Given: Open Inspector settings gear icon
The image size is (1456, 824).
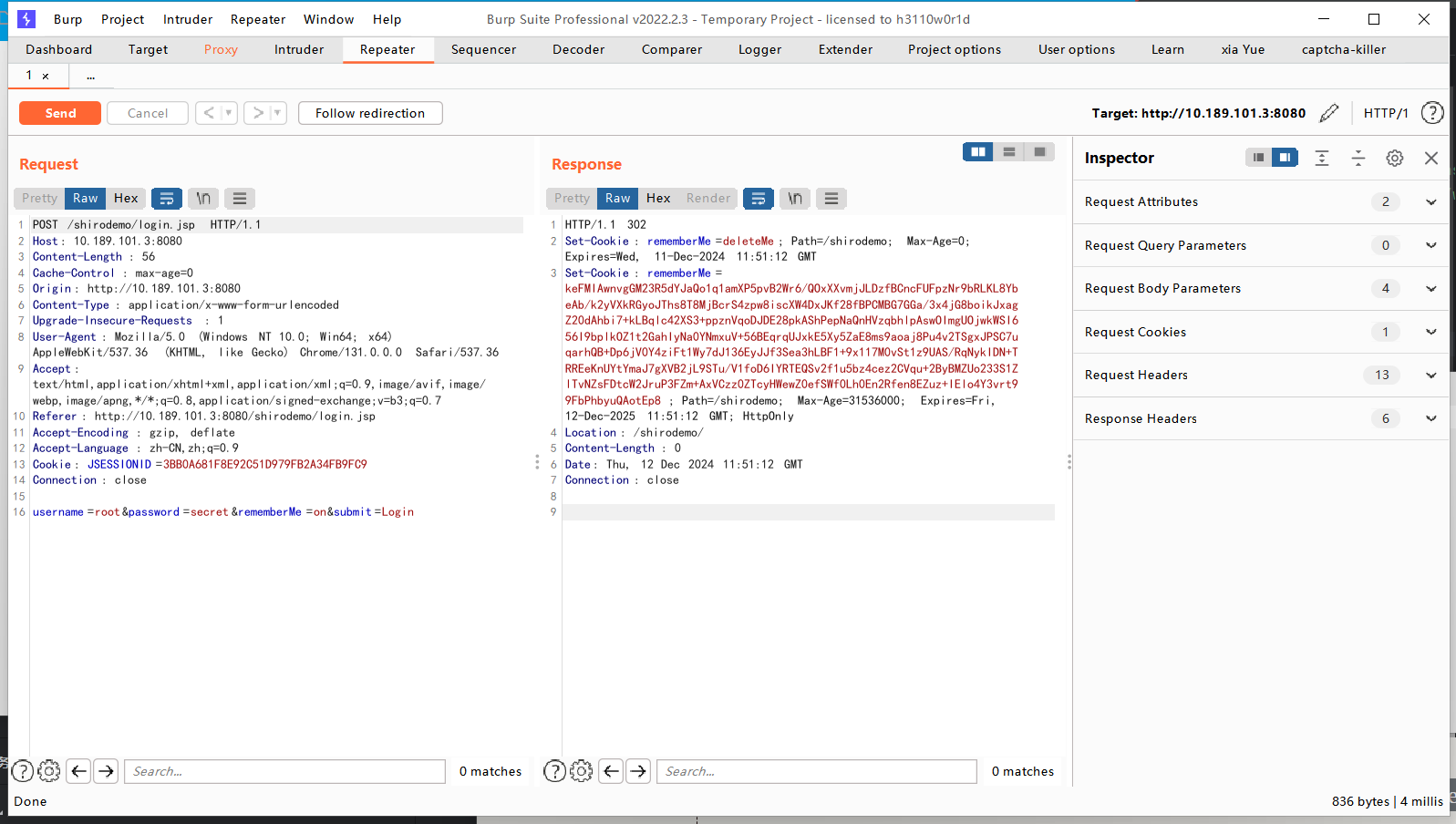Looking at the screenshot, I should [x=1395, y=158].
